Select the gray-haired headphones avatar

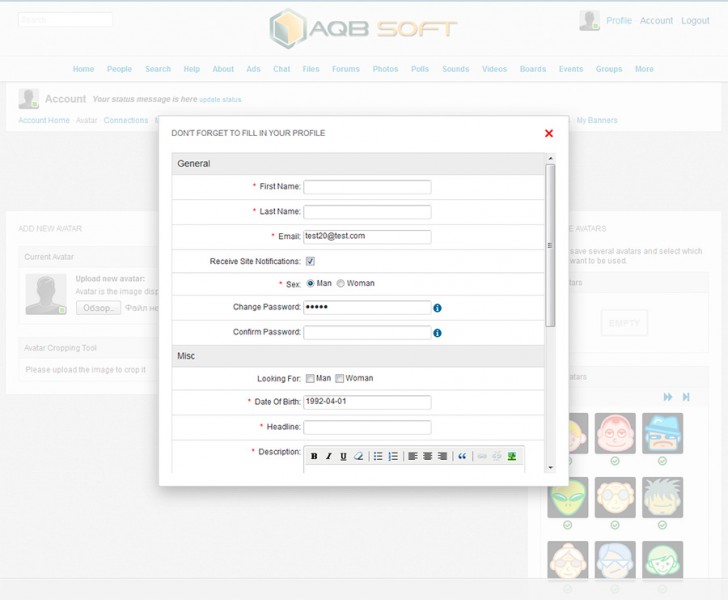click(x=663, y=497)
